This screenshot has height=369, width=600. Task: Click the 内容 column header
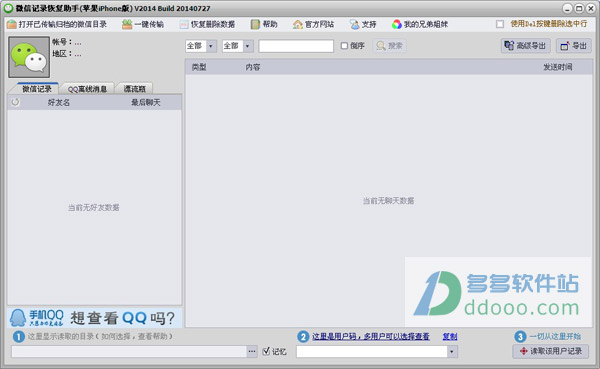[253, 67]
